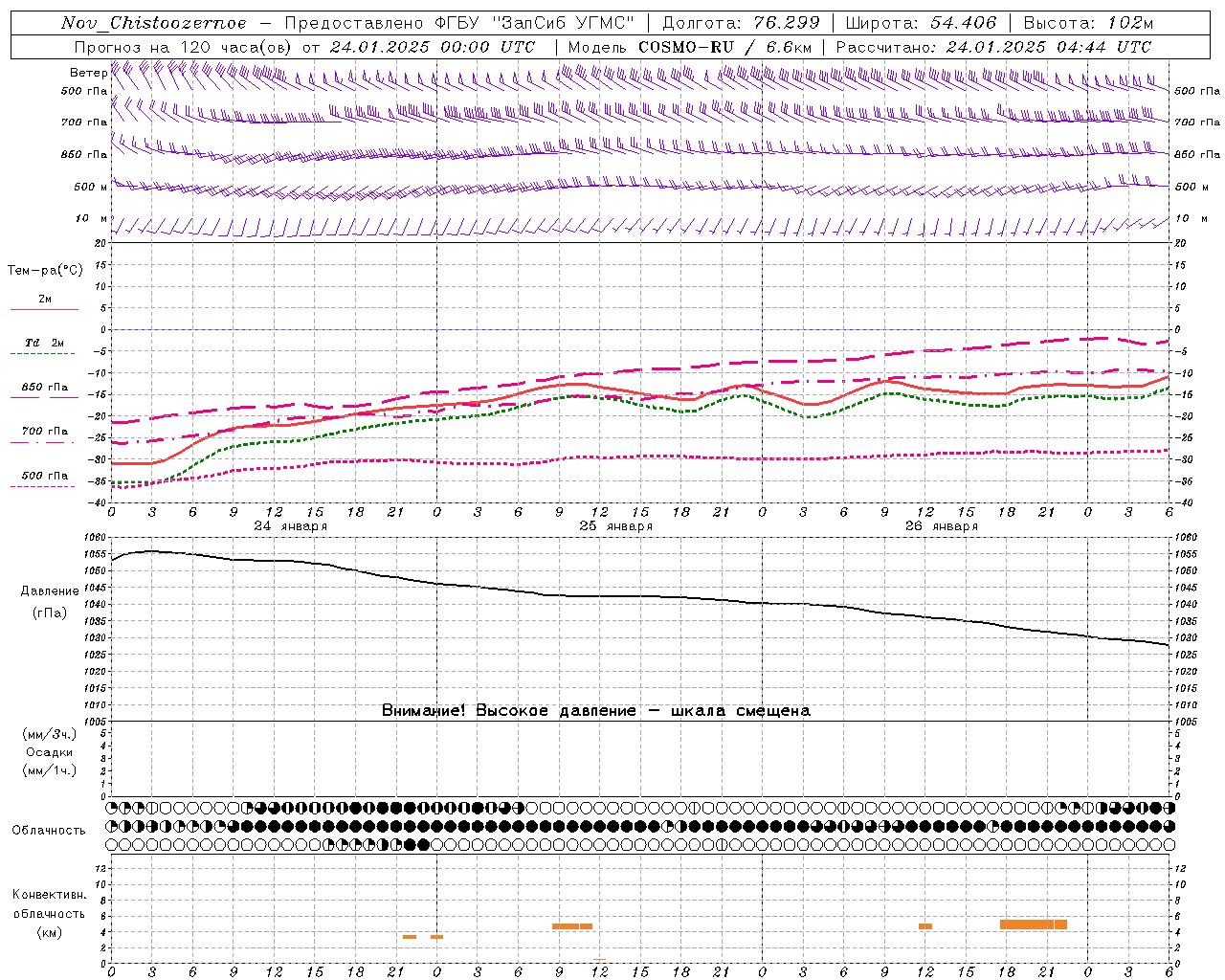Click the '850 гПа' temperature legend entry
Screen dimensions: 1225x980
pyautogui.click(x=44, y=388)
